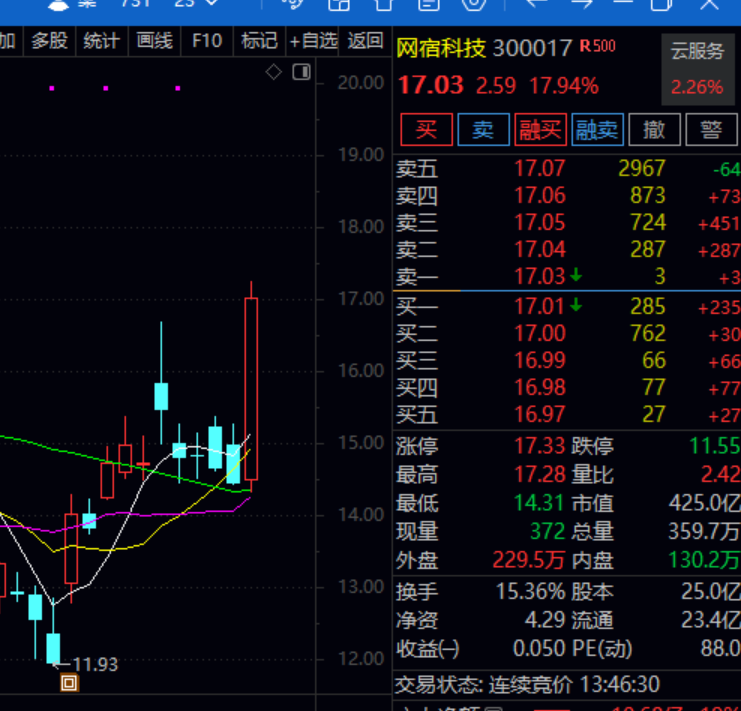Click the 涨停 limit-up price 17.33
741x711 pixels.
click(x=540, y=446)
